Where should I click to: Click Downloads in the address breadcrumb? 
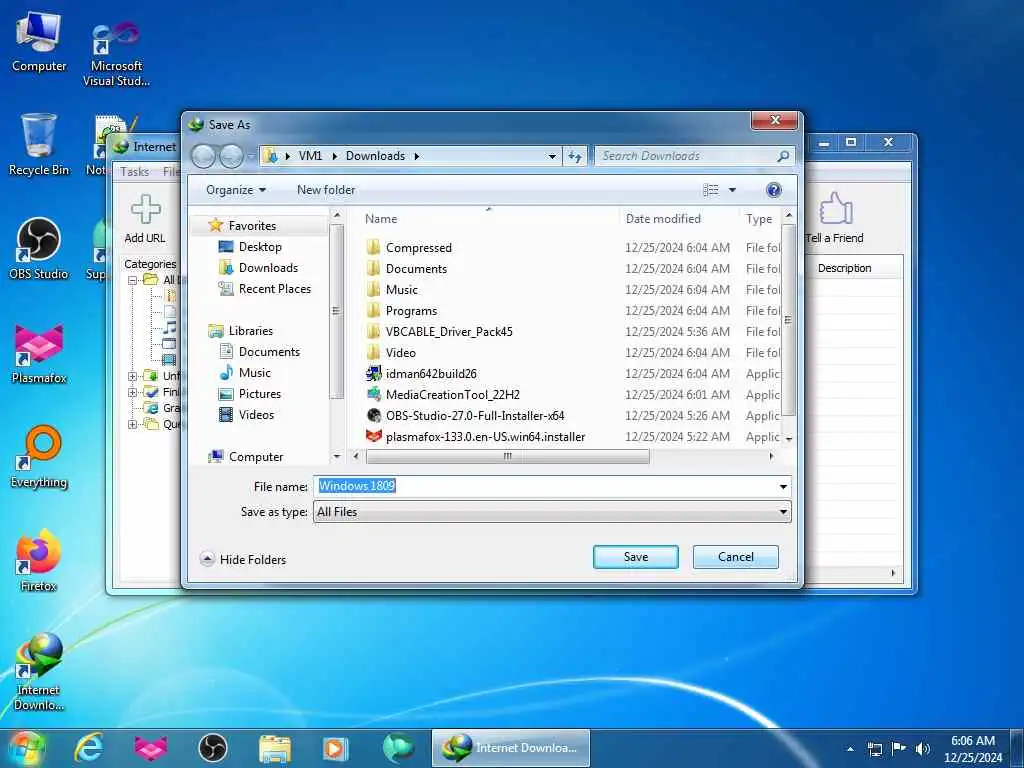376,156
